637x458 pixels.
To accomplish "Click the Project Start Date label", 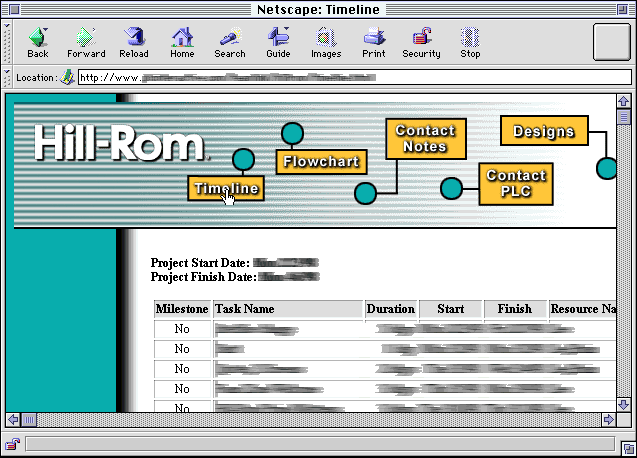I will click(200, 263).
